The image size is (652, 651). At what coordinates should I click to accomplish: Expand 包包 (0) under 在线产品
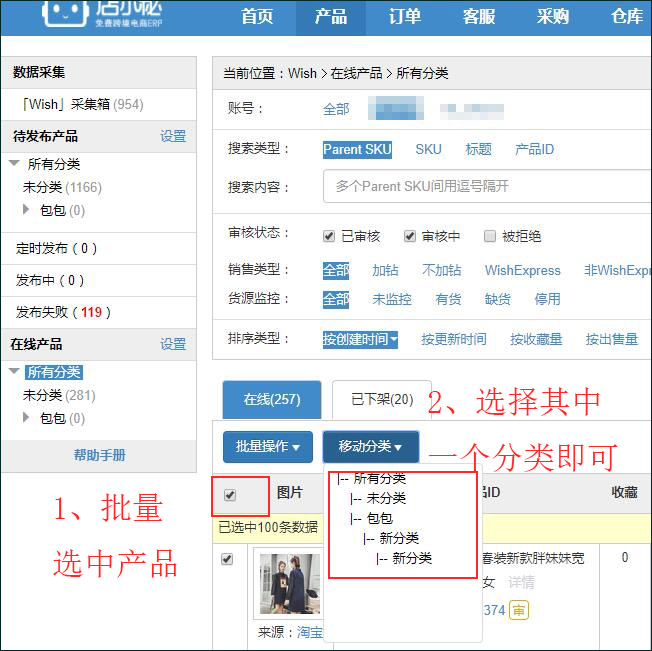coord(26,417)
